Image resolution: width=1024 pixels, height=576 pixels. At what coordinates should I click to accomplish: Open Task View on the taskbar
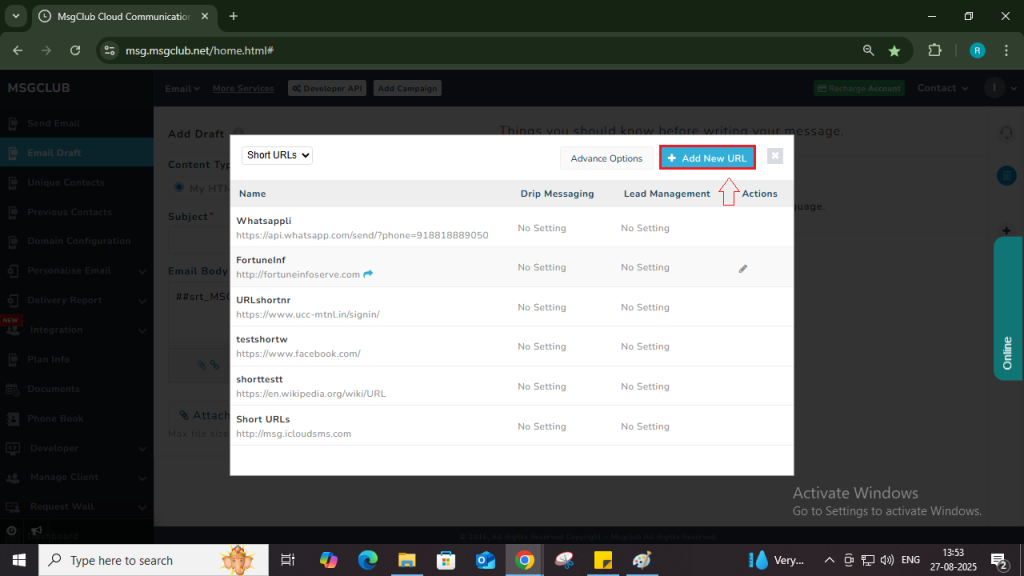click(x=287, y=560)
